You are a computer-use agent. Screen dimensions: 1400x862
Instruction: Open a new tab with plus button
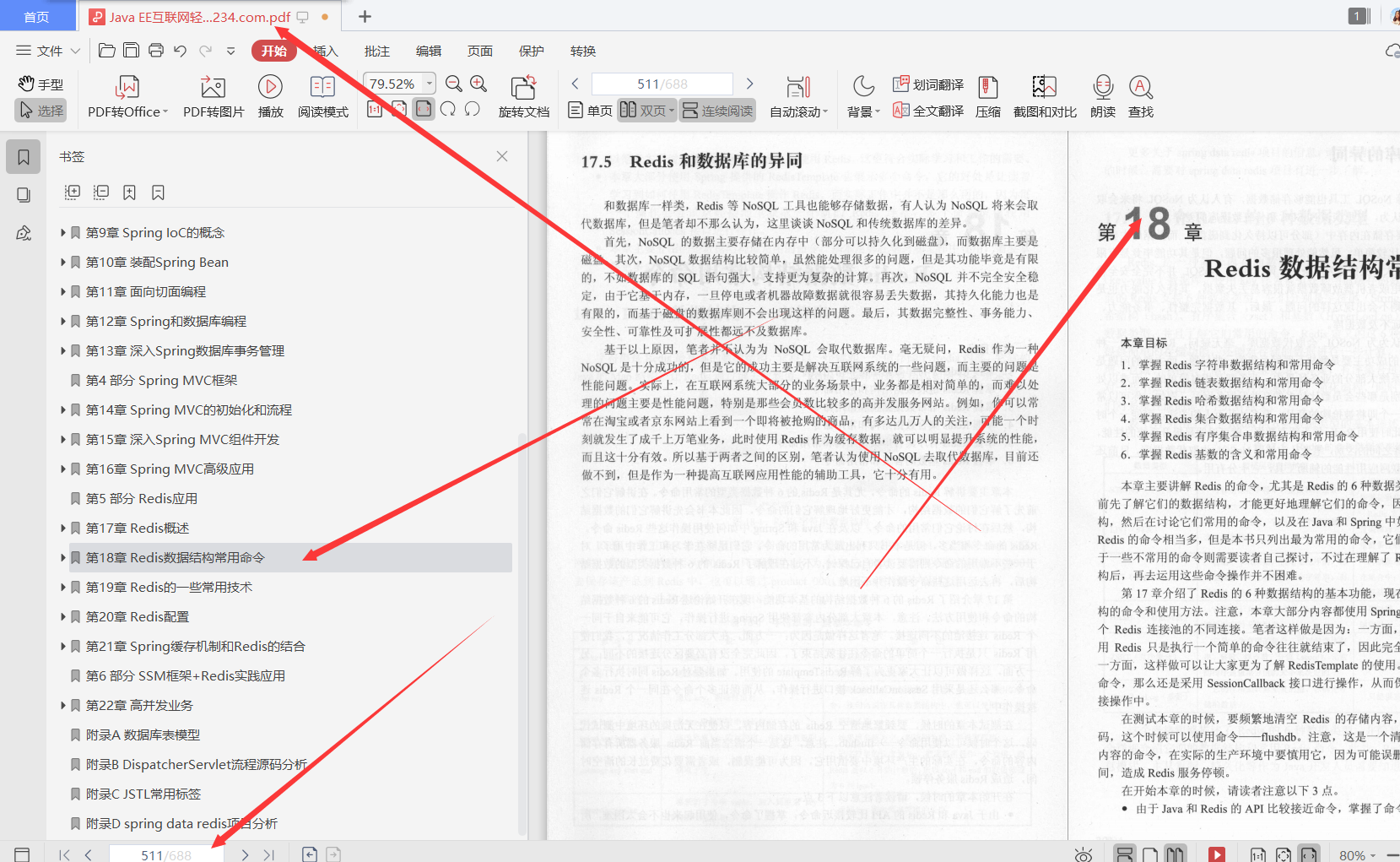point(365,16)
